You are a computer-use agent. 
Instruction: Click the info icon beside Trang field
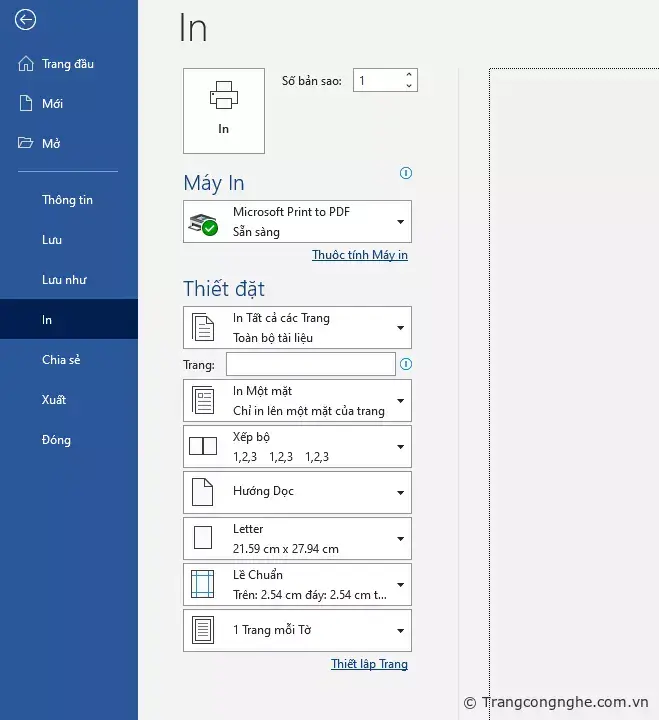coord(405,364)
